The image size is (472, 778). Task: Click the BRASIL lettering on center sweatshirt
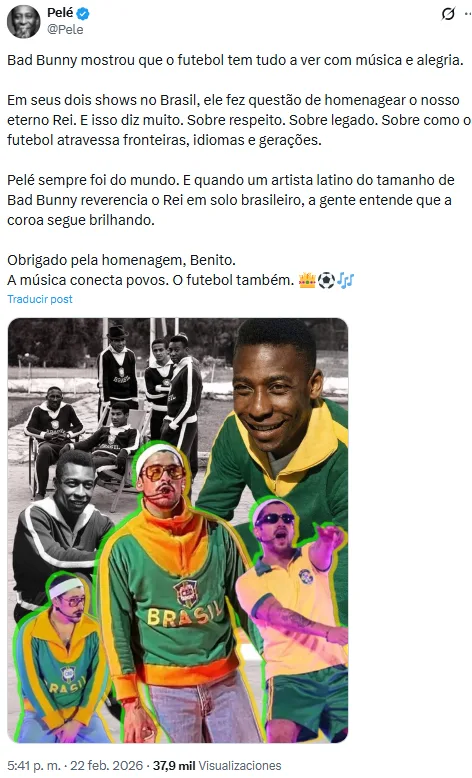(x=185, y=614)
